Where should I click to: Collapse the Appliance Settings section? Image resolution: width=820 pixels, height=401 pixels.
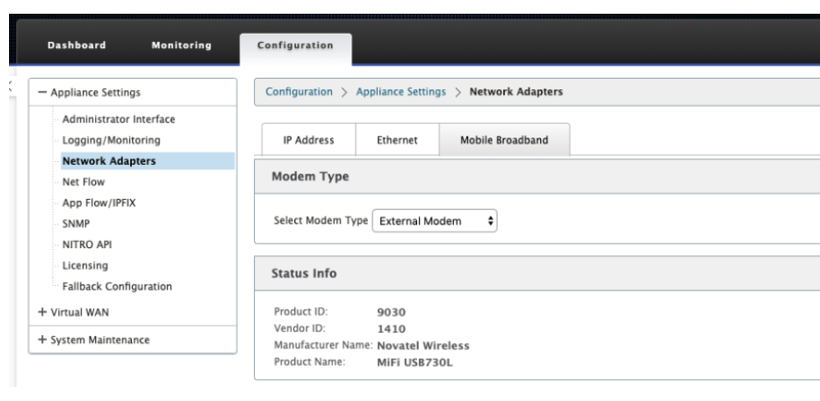pyautogui.click(x=42, y=92)
